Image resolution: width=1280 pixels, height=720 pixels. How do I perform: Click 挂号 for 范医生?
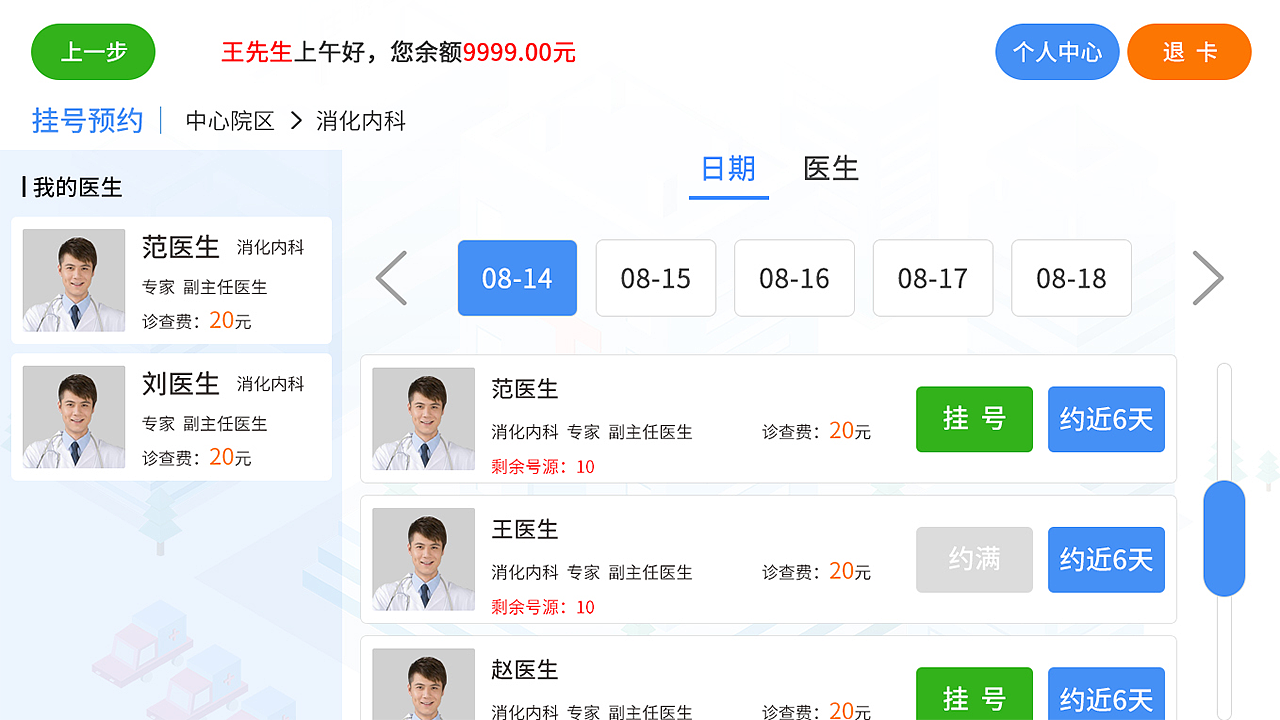pyautogui.click(x=974, y=419)
